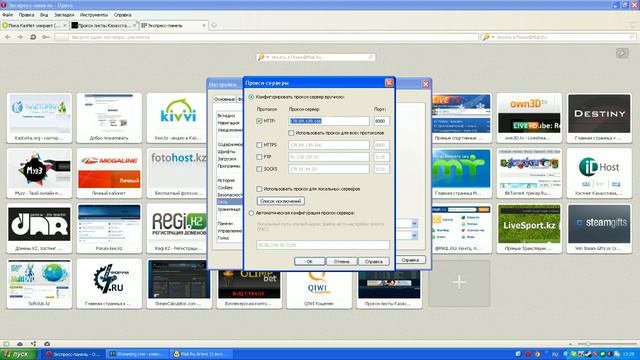Open the Закладки menu

tap(64, 15)
